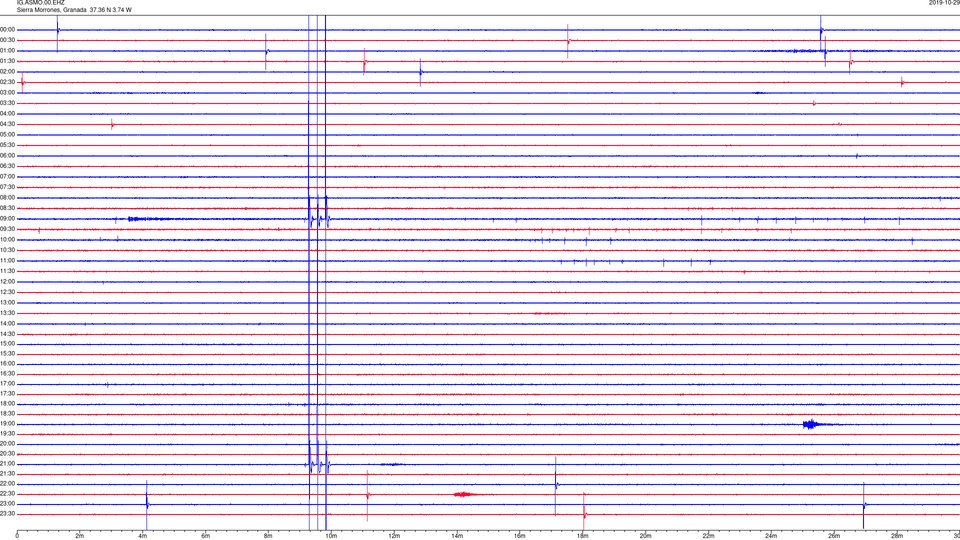Viewport: 960px width, 540px height.
Task: Select the 10:00 time label
Action: [x=8, y=239]
